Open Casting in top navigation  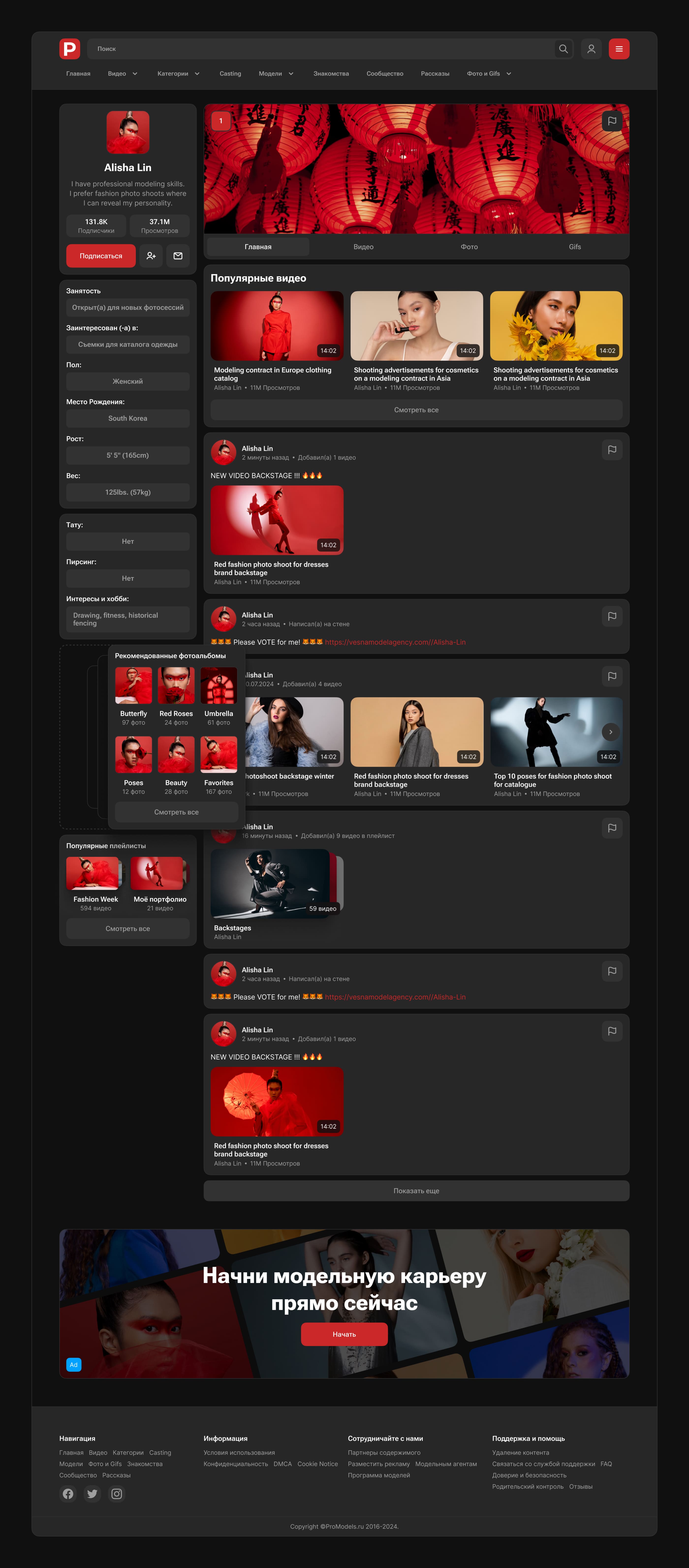tap(230, 74)
